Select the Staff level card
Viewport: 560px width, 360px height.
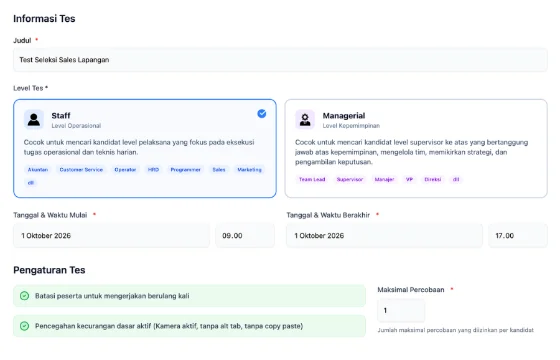145,149
